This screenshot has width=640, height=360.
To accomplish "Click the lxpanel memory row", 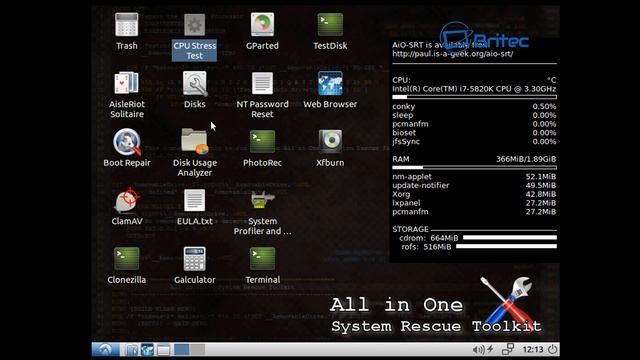I will 474,203.
